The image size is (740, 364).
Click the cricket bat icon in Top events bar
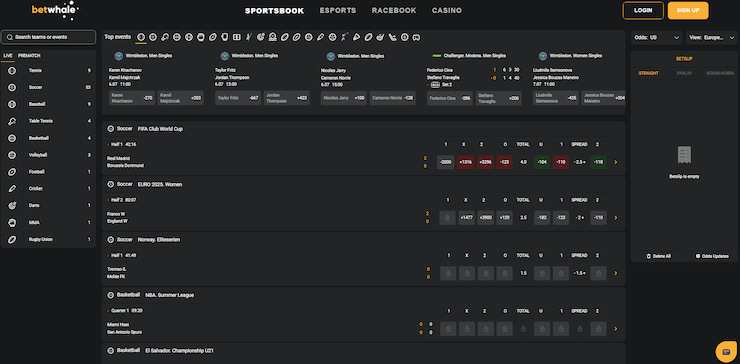click(320, 37)
